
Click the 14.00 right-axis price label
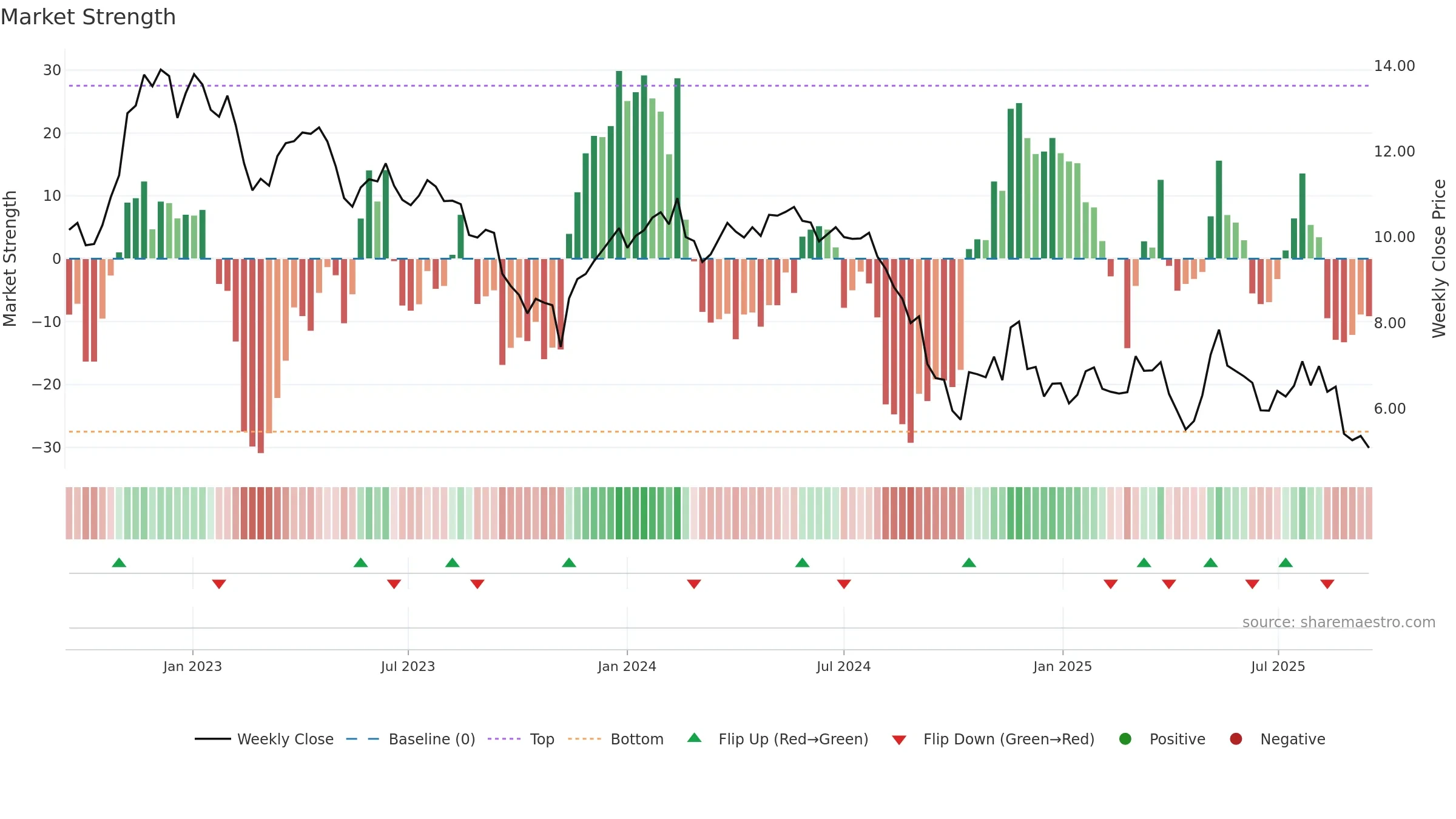[1394, 66]
